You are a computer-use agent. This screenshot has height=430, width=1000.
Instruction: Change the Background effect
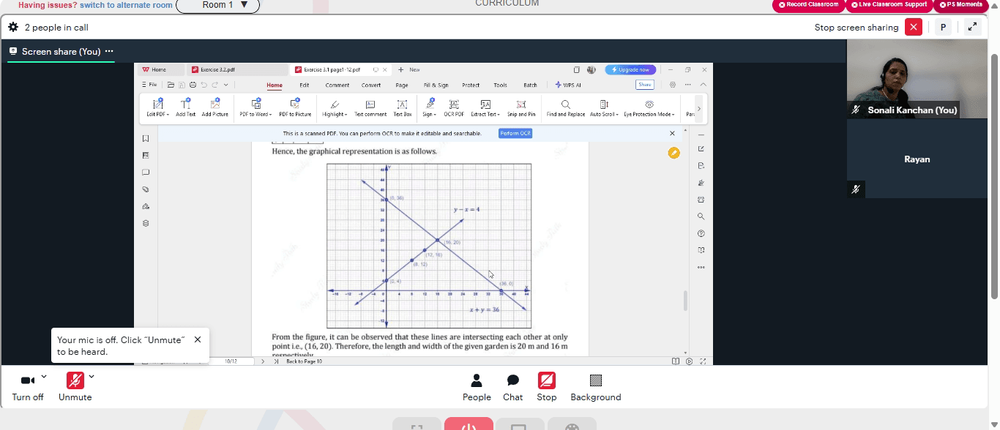(x=596, y=388)
